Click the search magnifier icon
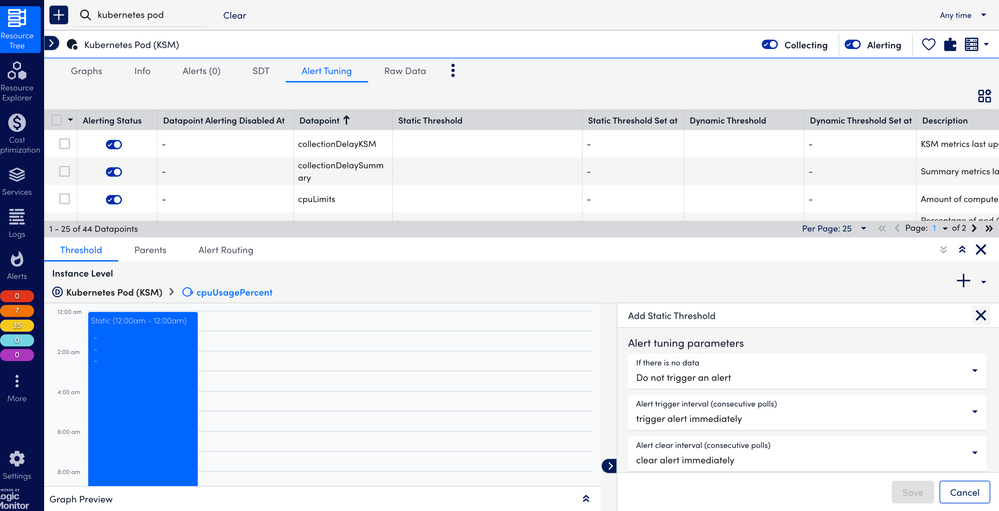999x511 pixels. click(85, 15)
